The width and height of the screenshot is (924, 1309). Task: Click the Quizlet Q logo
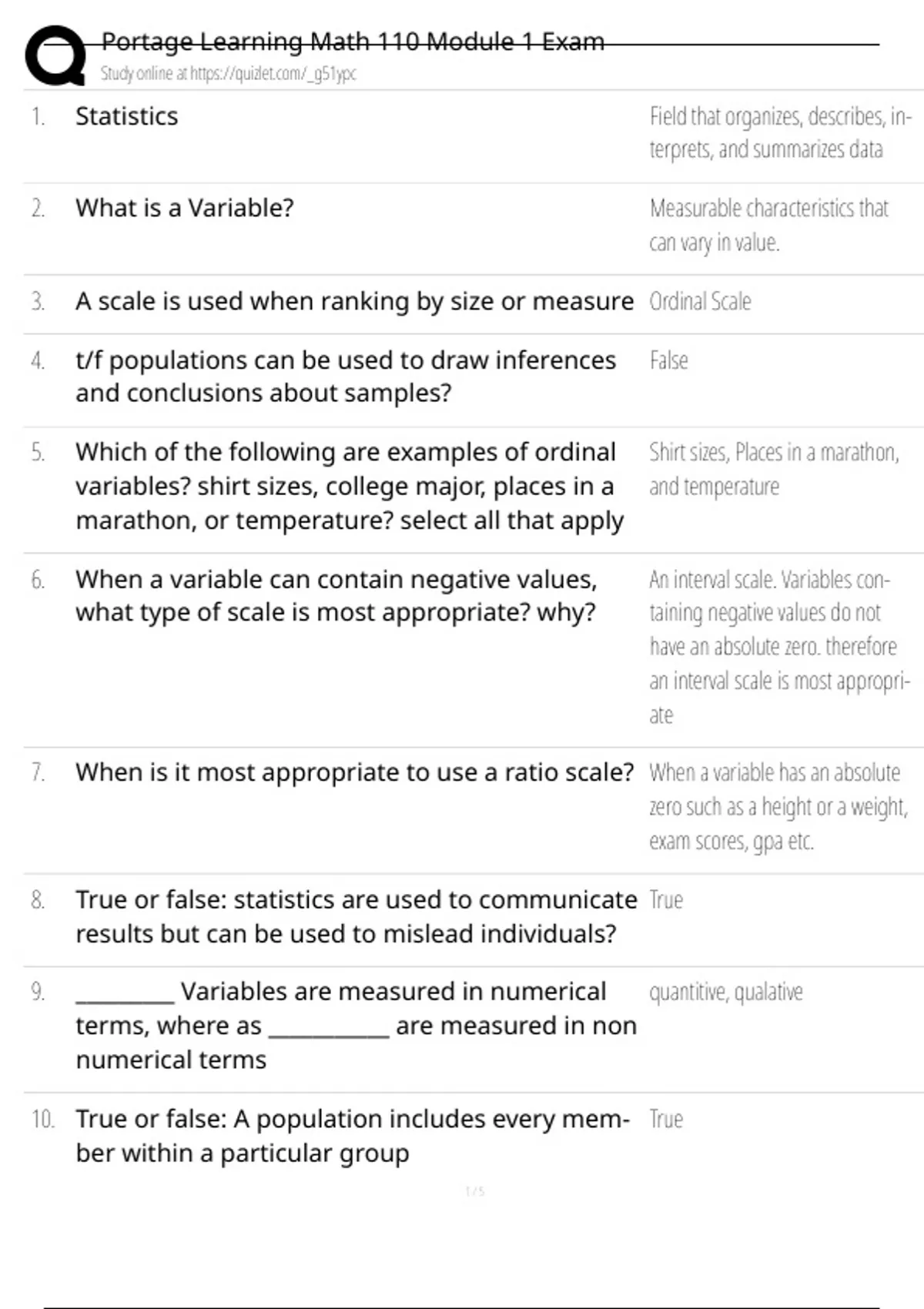click(x=55, y=55)
